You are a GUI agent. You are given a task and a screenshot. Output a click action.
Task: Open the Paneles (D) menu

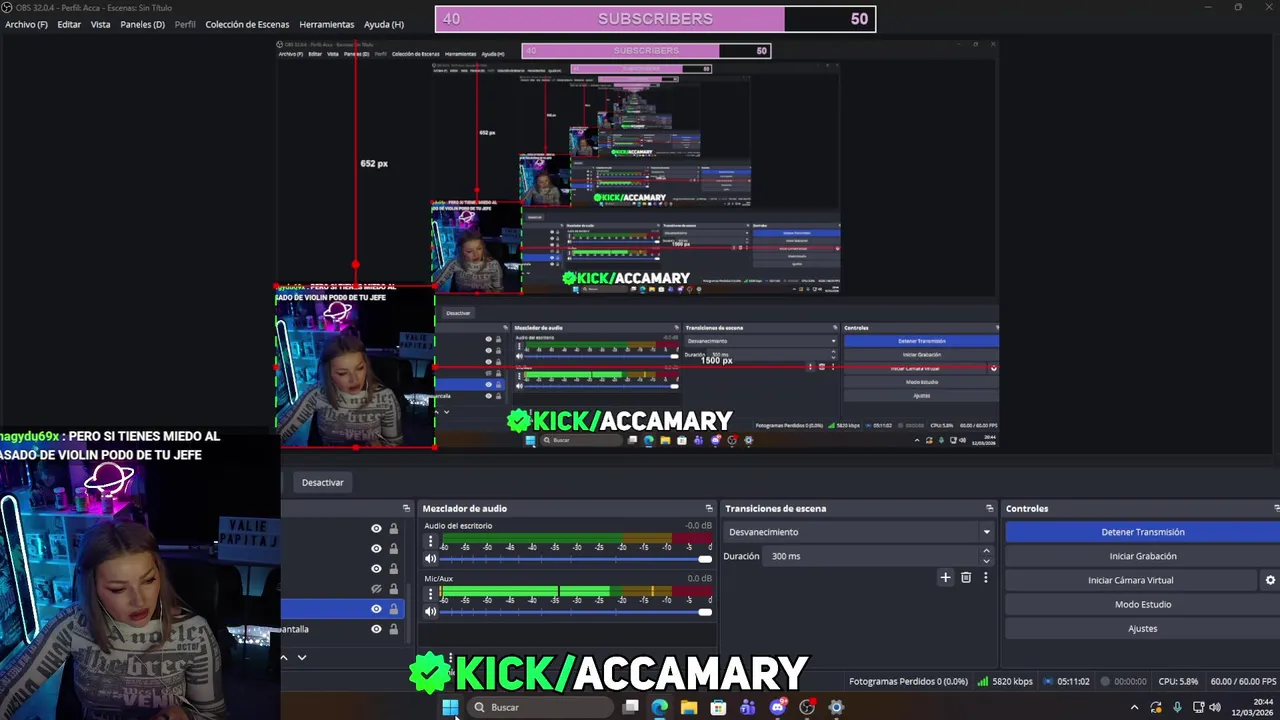(142, 24)
